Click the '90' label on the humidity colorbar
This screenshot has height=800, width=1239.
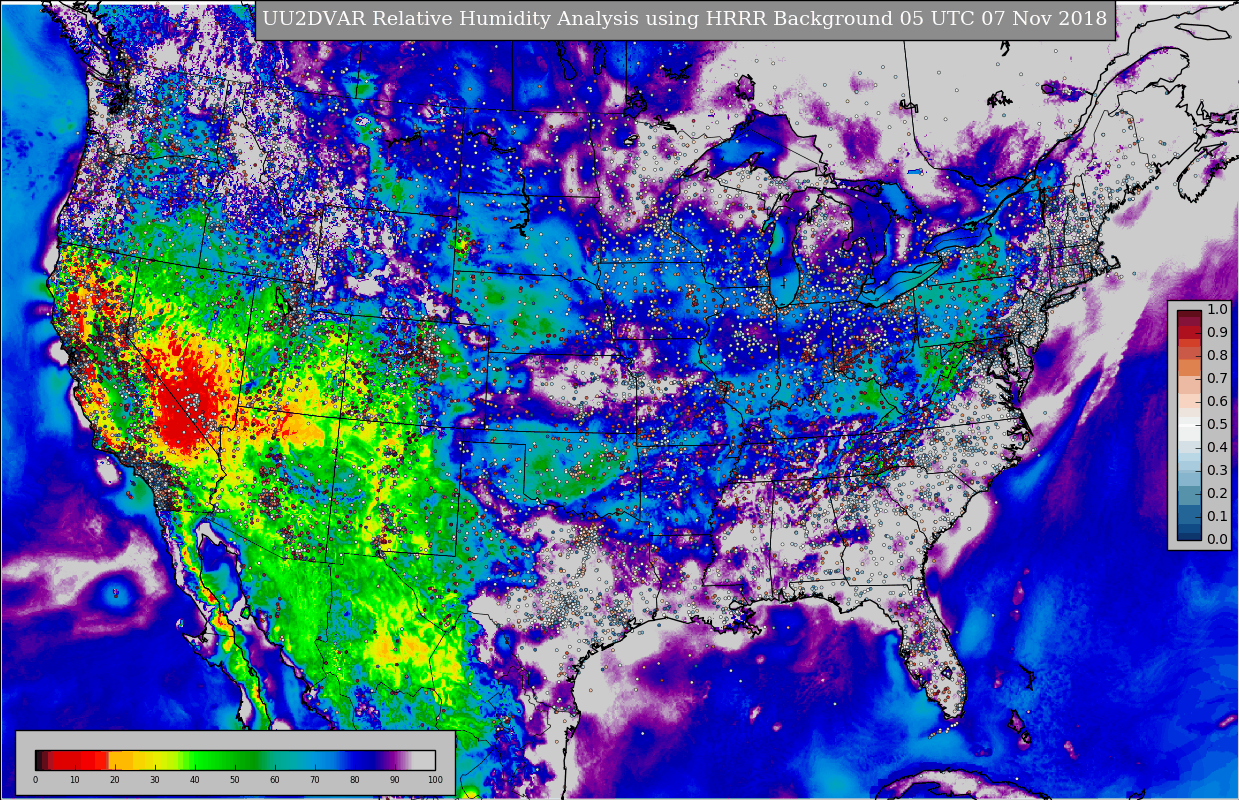(x=395, y=780)
